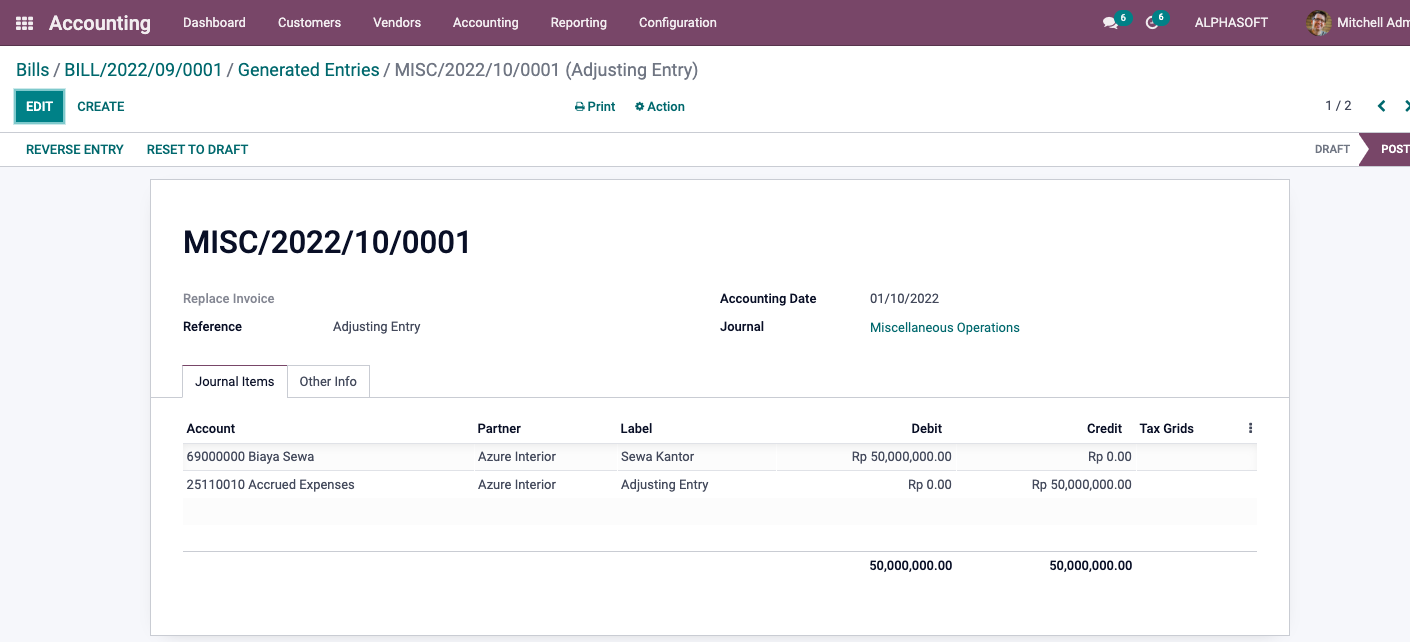Image resolution: width=1410 pixels, height=642 pixels.
Task: Click RESET TO DRAFT button
Action: [197, 150]
